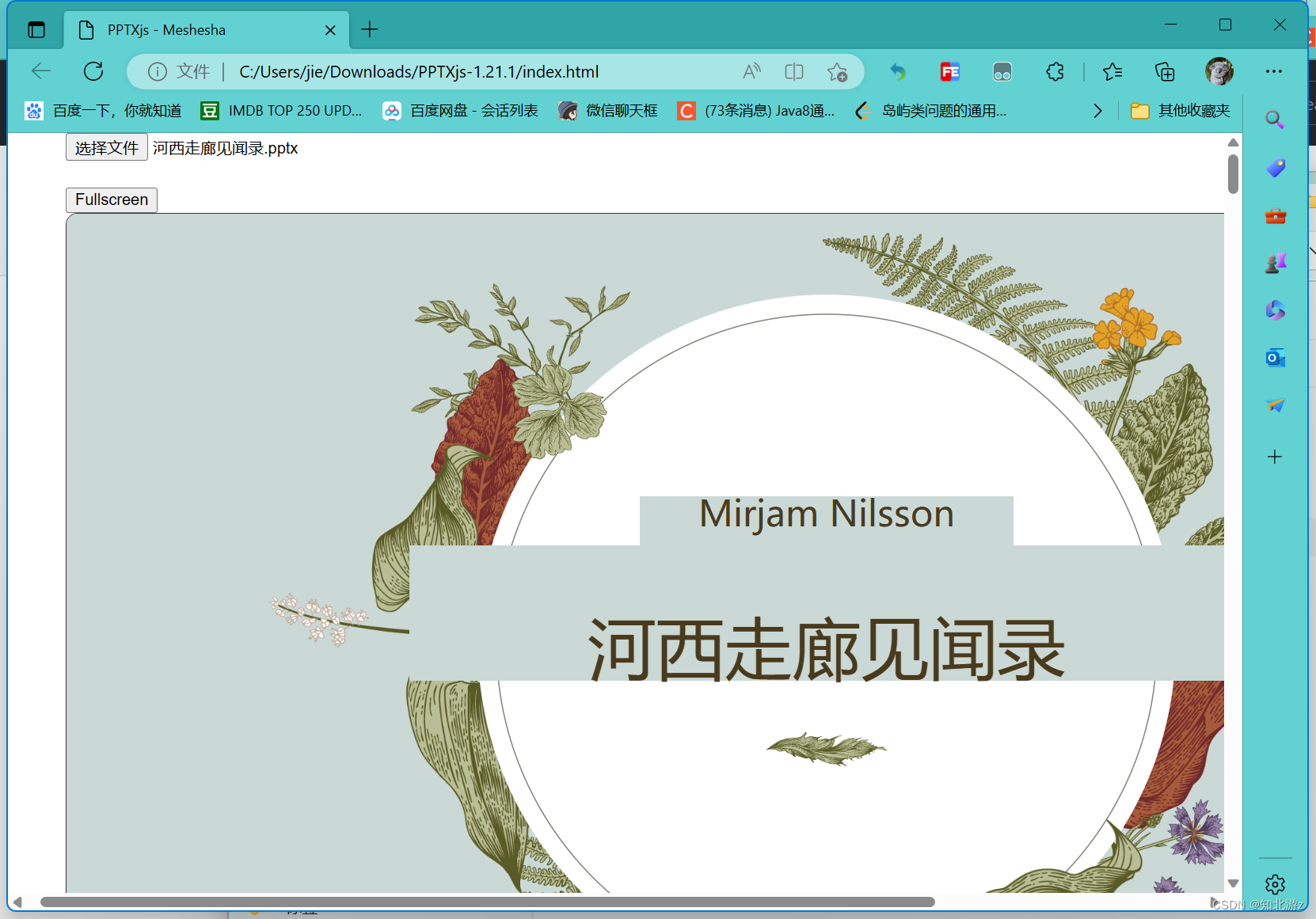Minimize the browser window
The image size is (1316, 919).
coord(1170,25)
